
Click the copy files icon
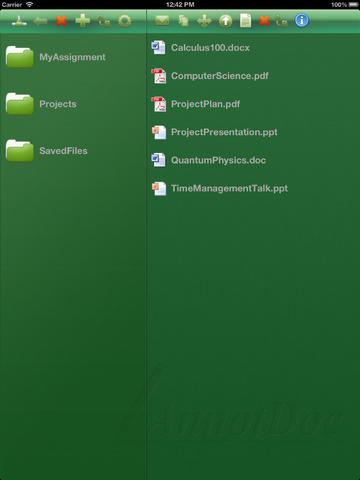pyautogui.click(x=183, y=21)
